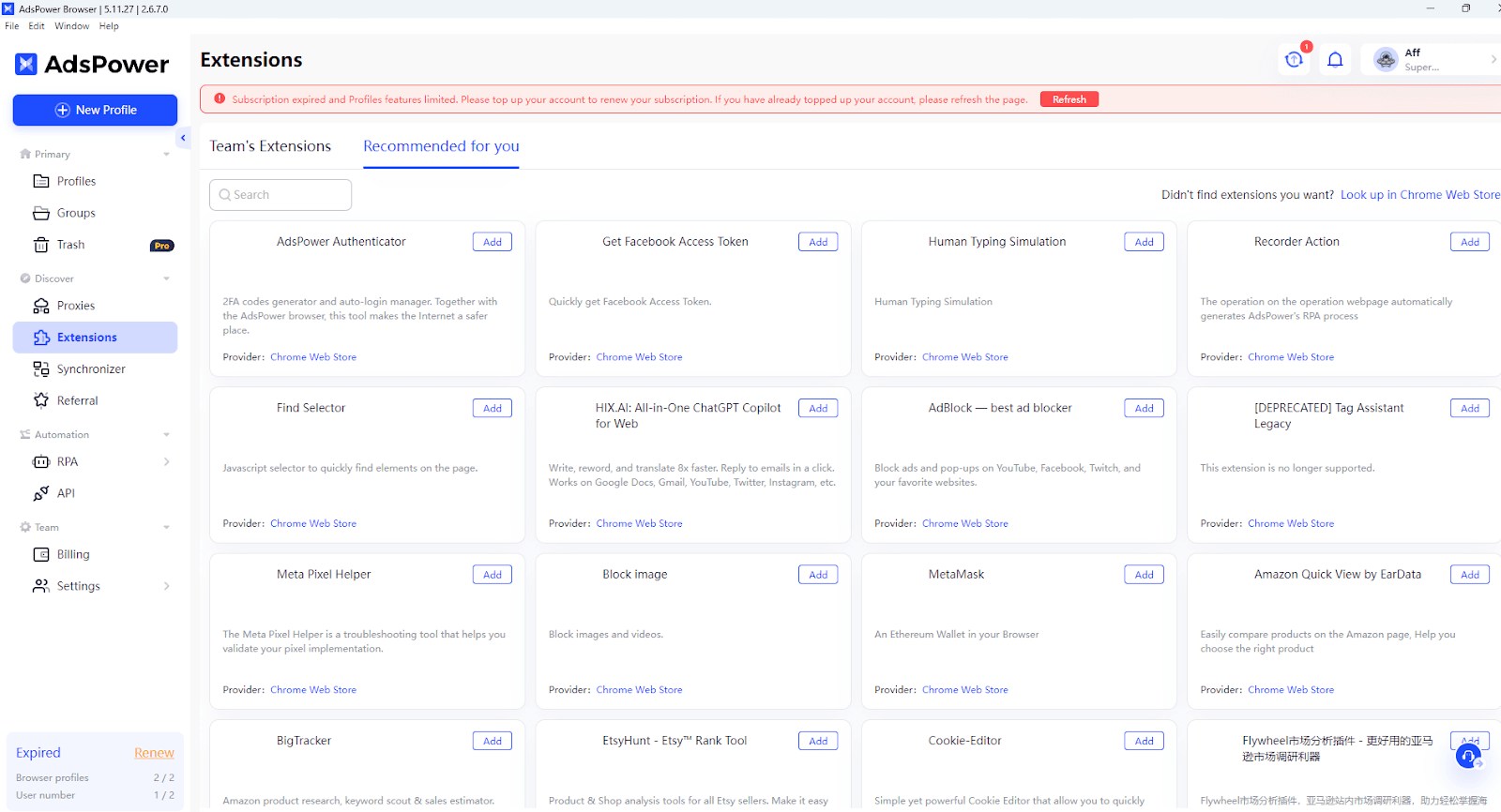The width and height of the screenshot is (1501, 812).
Task: Add HIX.AI ChatGPT Copilot extension
Action: pos(818,408)
